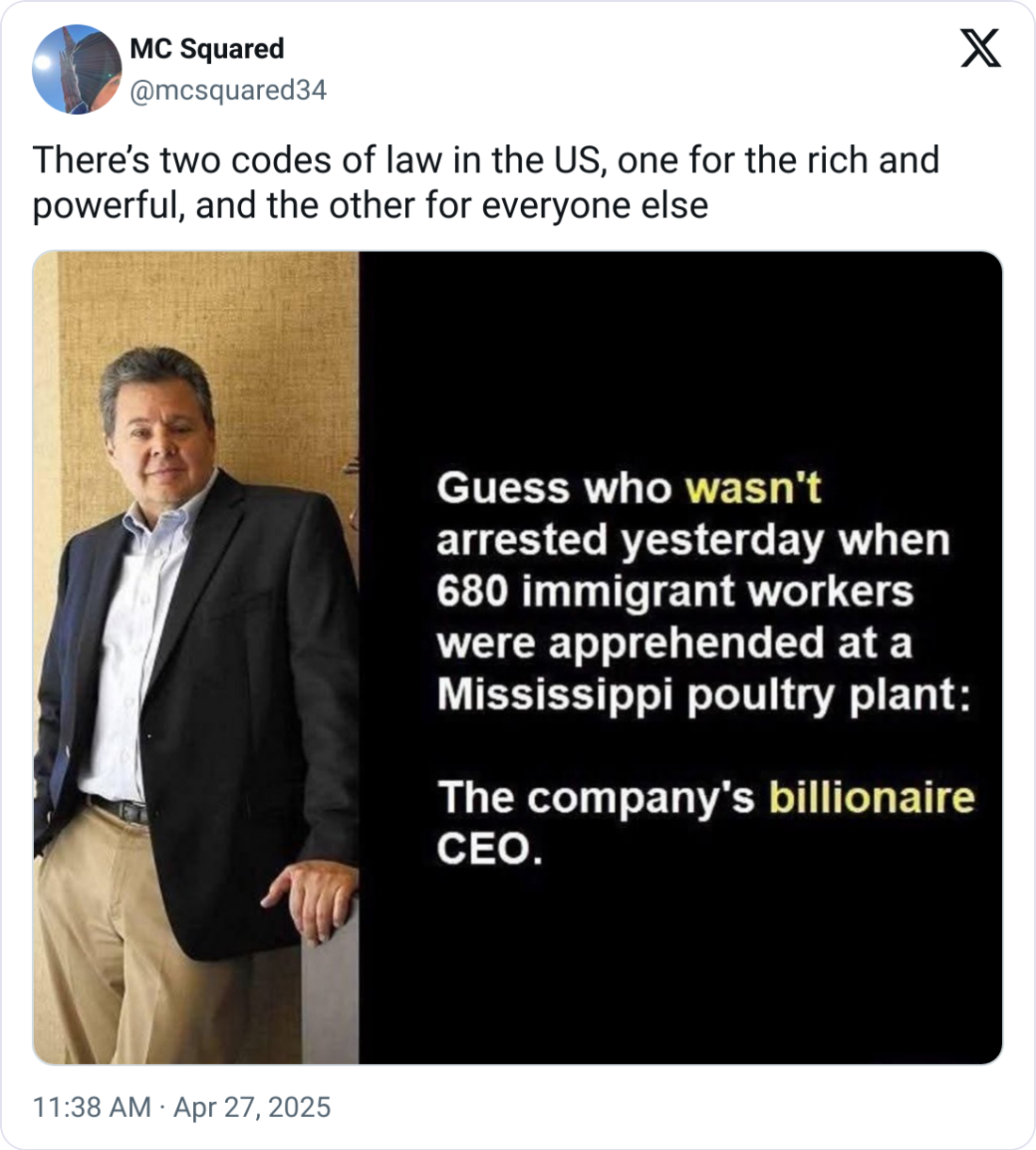
Task: Click the "were apprehended at a" line
Action: pos(674,643)
